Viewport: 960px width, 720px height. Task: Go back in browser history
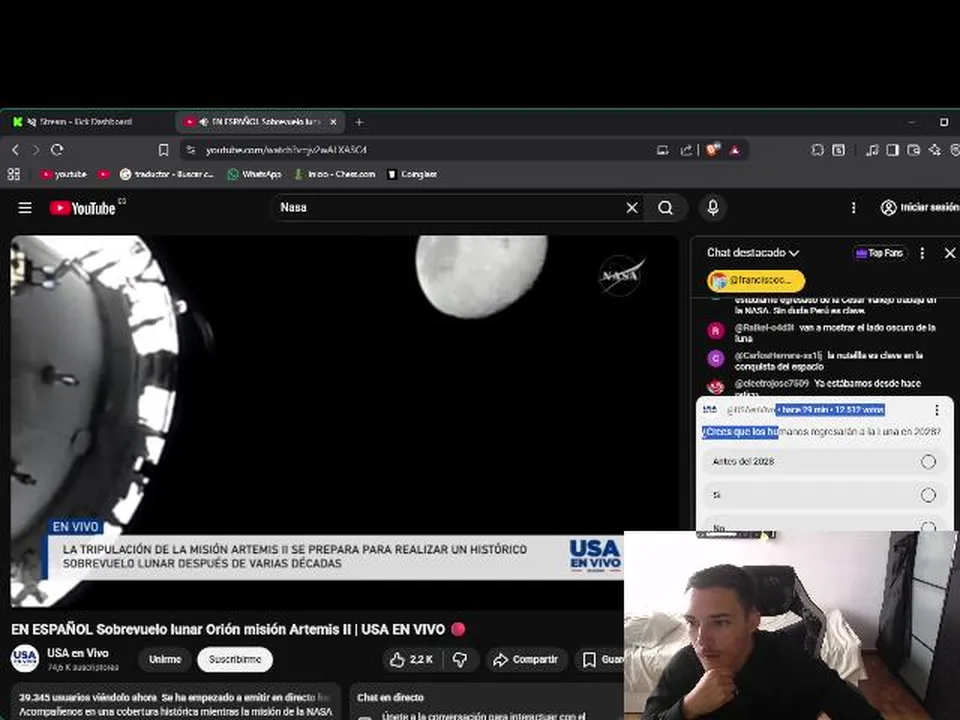[x=15, y=150]
